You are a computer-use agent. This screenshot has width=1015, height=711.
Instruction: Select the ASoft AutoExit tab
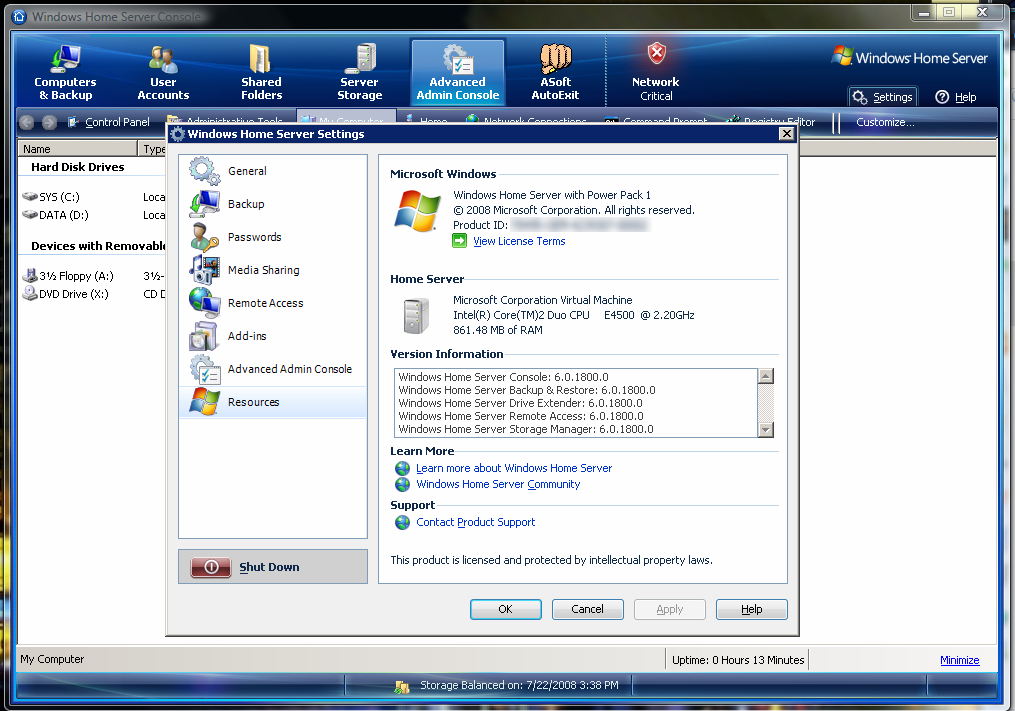[555, 73]
